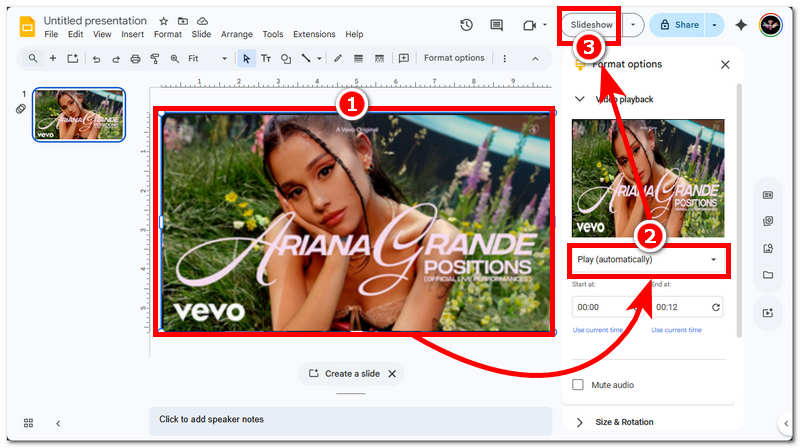The image size is (800, 448).
Task: Undo last action
Action: point(96,59)
